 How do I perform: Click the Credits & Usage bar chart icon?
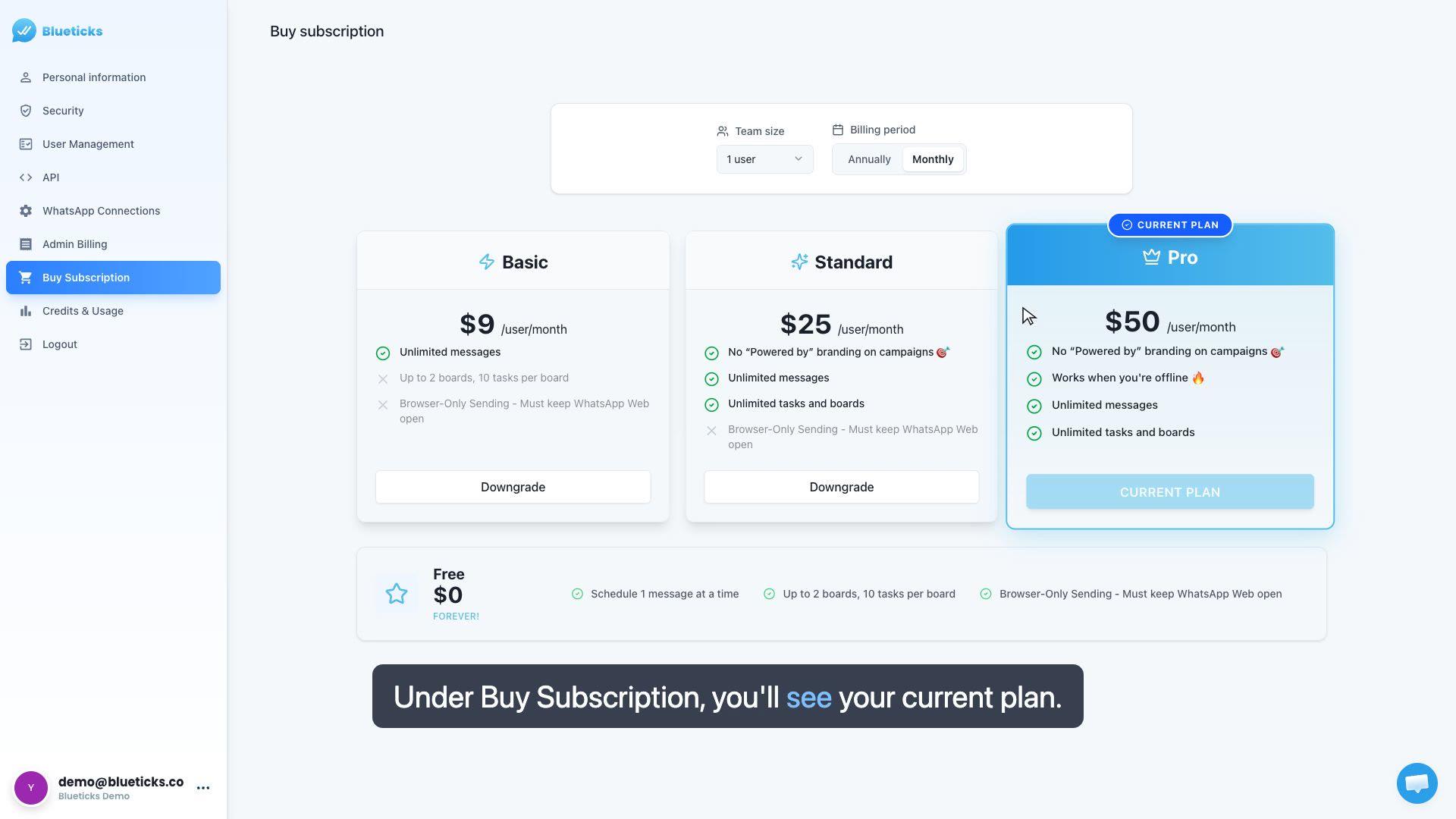(26, 311)
